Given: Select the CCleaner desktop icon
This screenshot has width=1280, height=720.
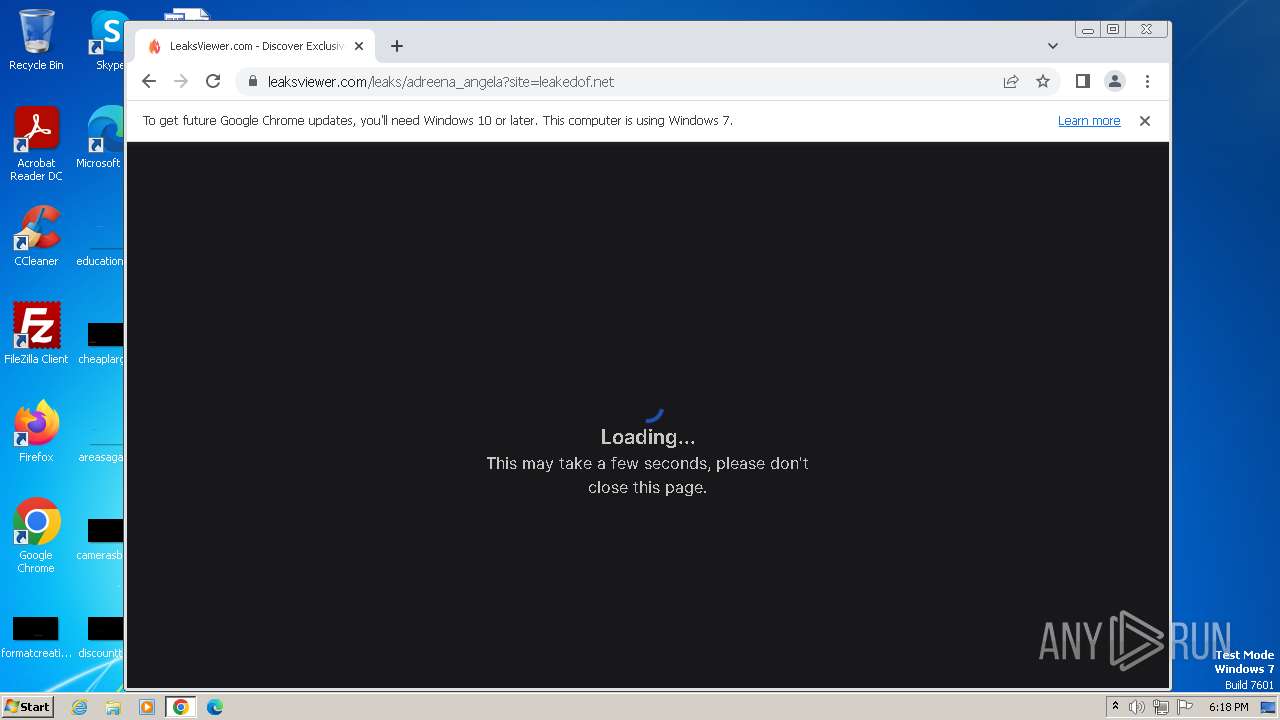Looking at the screenshot, I should tap(36, 236).
